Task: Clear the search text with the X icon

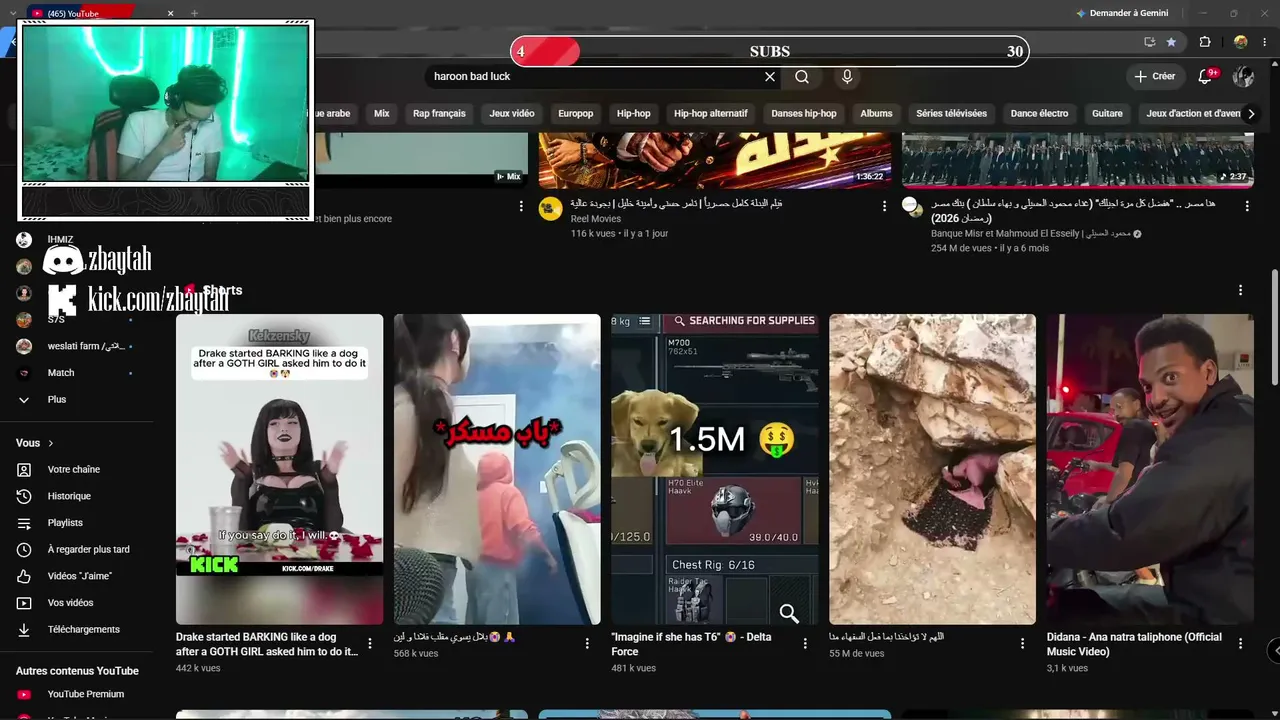Action: pos(770,77)
